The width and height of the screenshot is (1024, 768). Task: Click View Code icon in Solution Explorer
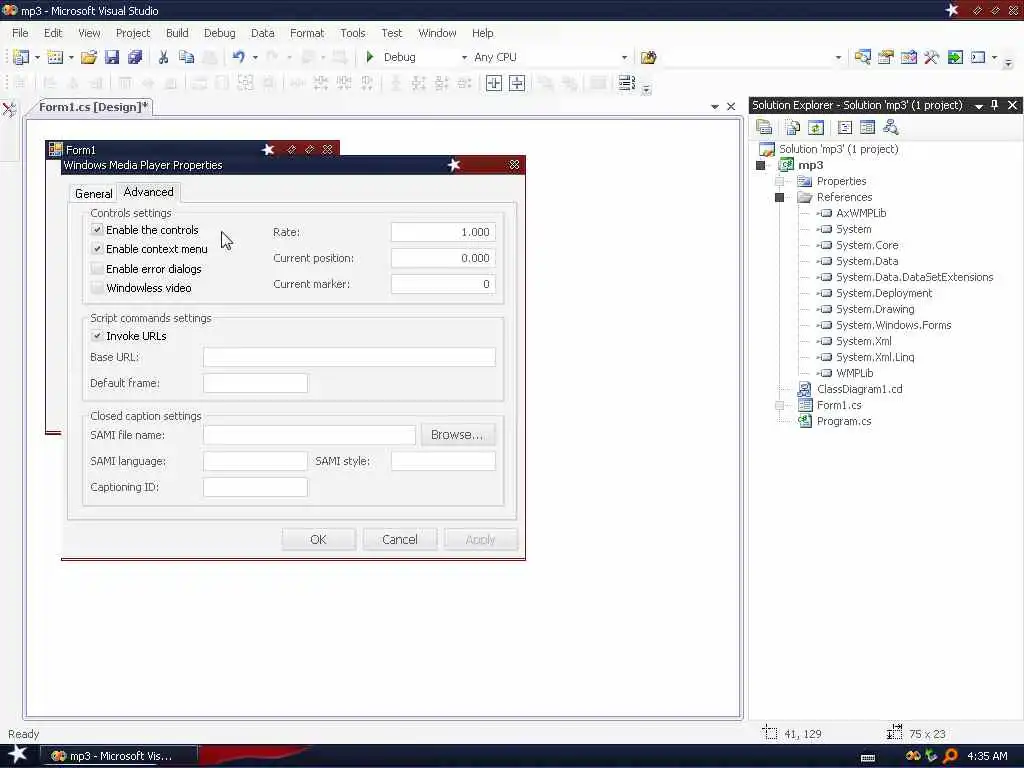pos(844,127)
